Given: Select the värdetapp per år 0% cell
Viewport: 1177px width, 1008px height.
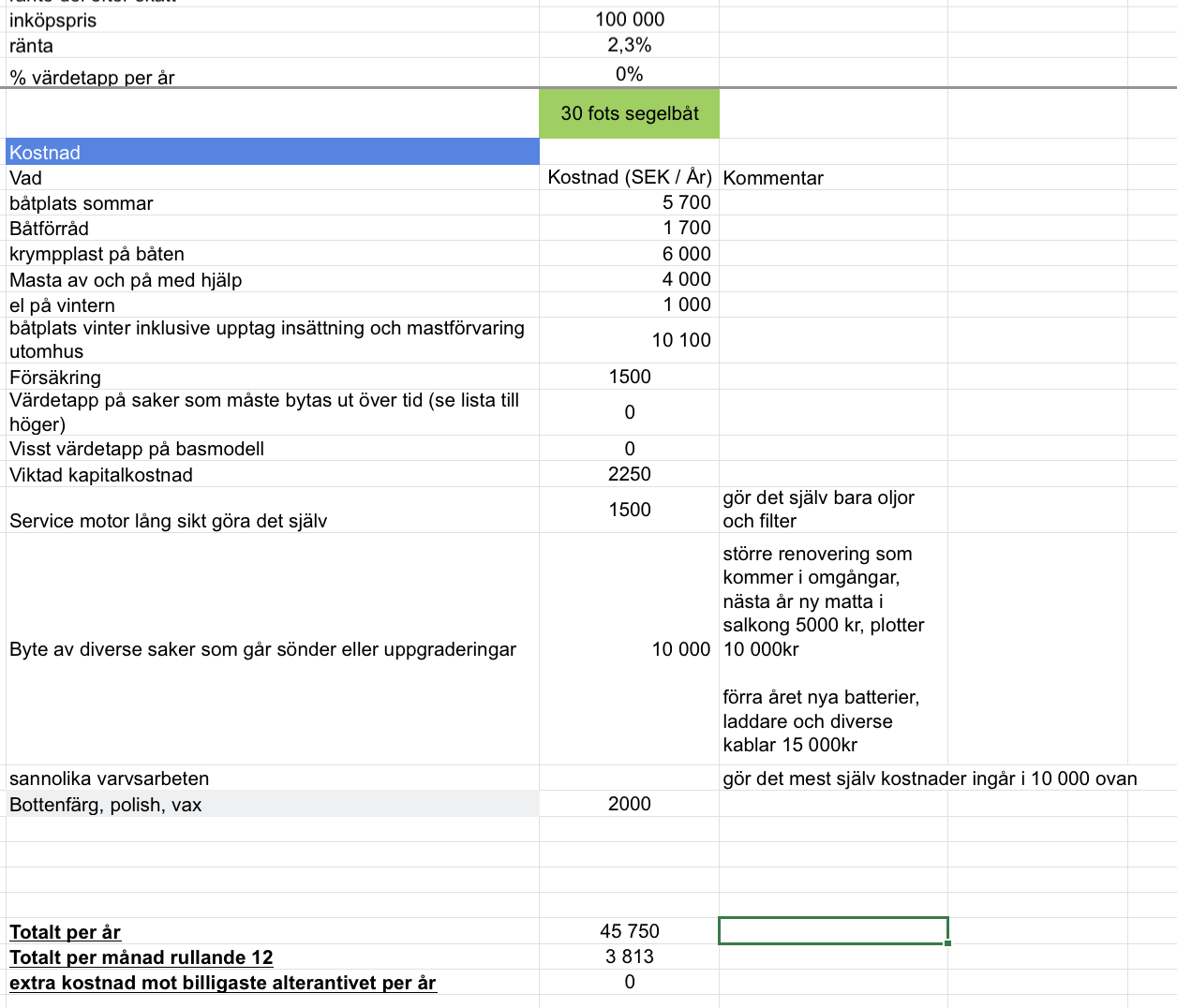Looking at the screenshot, I should [629, 74].
